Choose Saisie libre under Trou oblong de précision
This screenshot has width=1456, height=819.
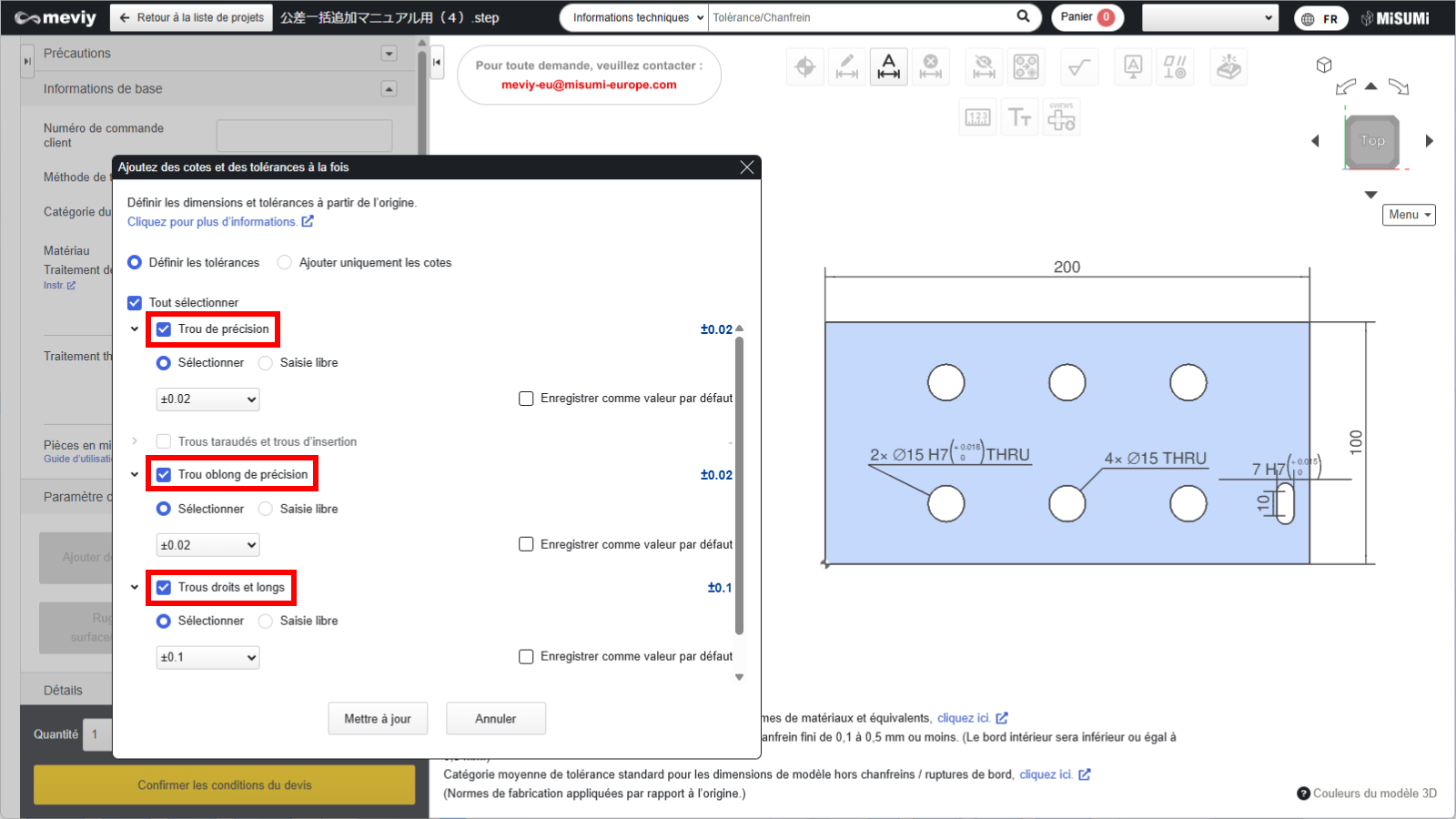pos(266,510)
